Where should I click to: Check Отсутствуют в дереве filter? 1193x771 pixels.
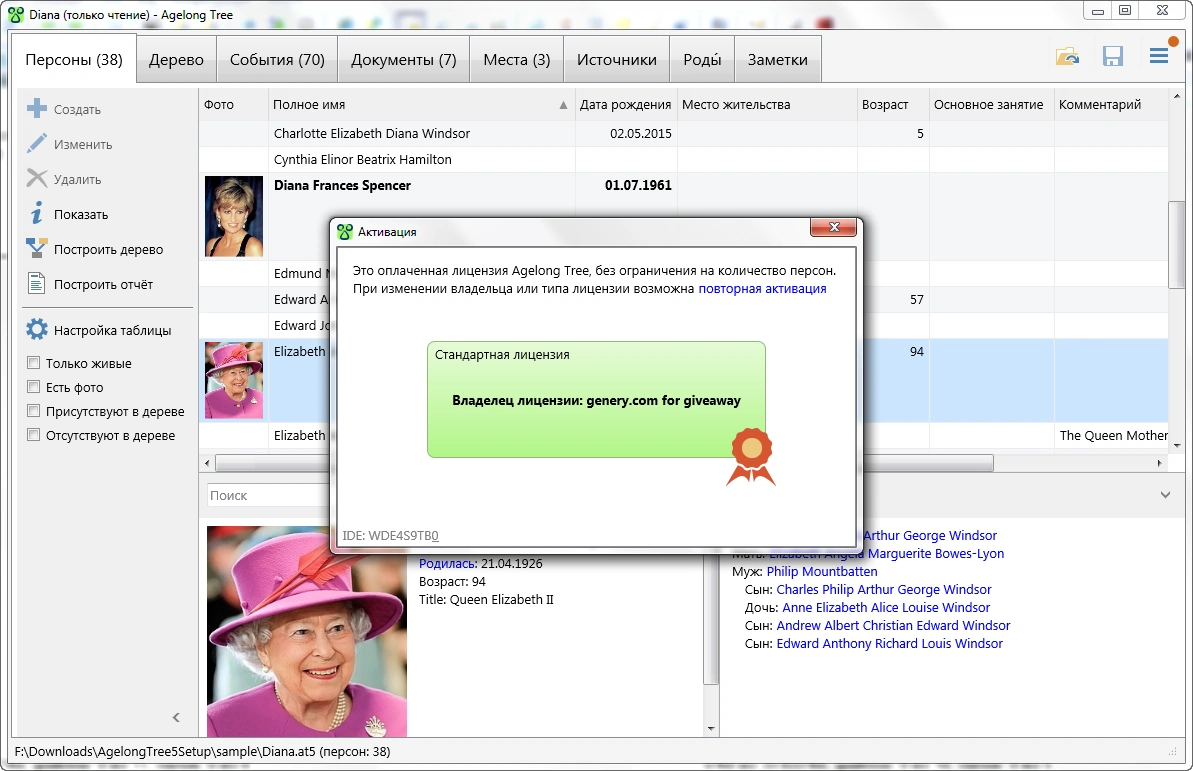coord(33,435)
